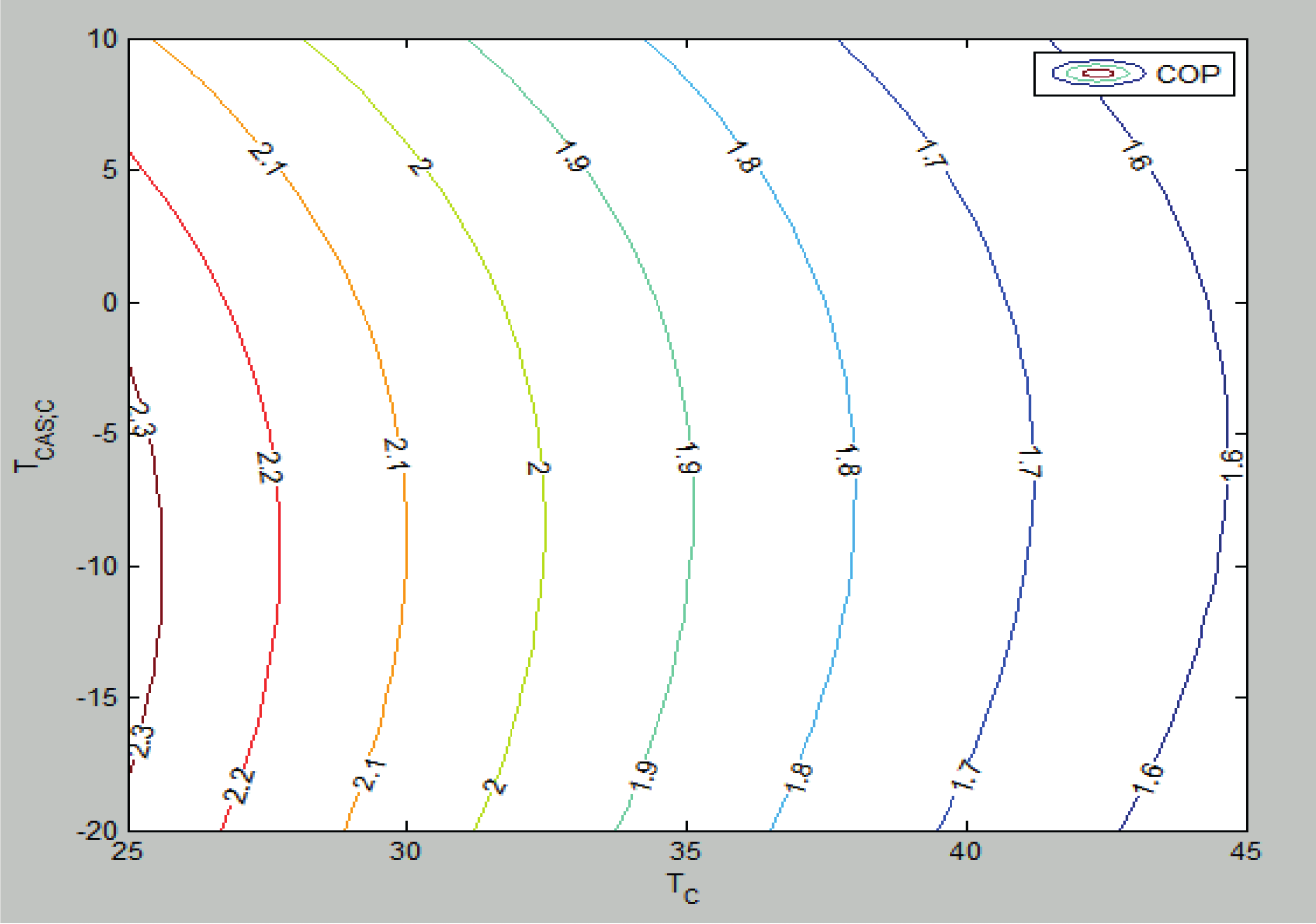Select y-axis tick label 5

point(111,171)
